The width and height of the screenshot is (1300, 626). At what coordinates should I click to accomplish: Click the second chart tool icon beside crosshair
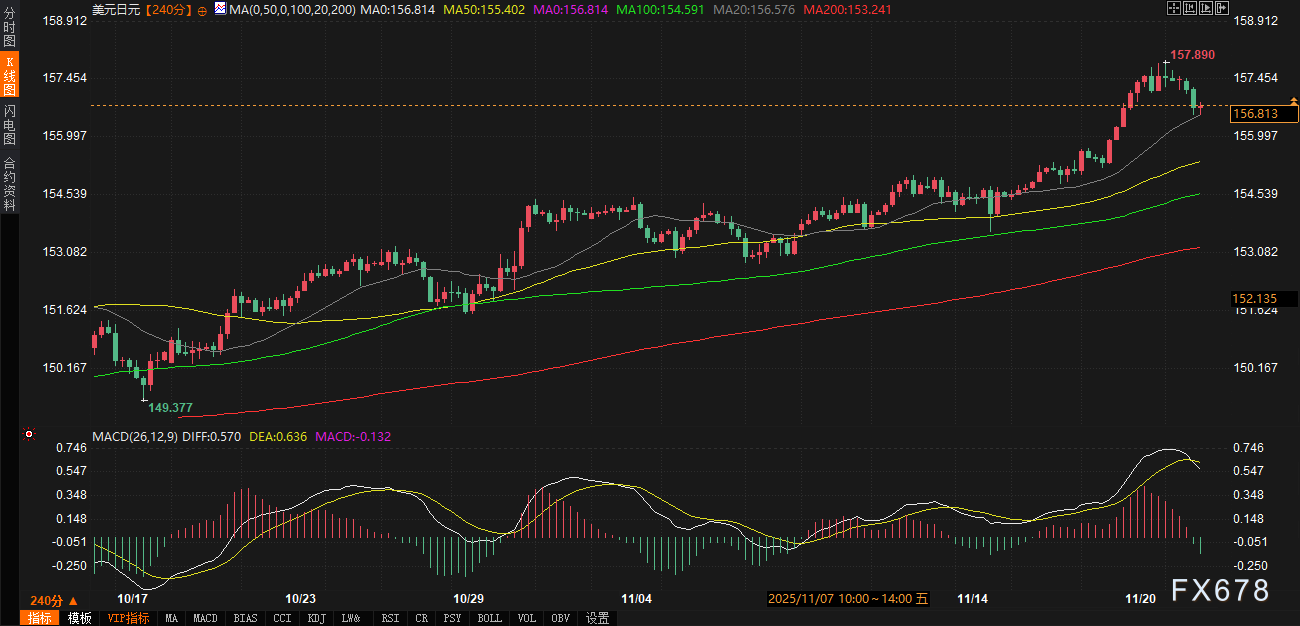(1191, 8)
